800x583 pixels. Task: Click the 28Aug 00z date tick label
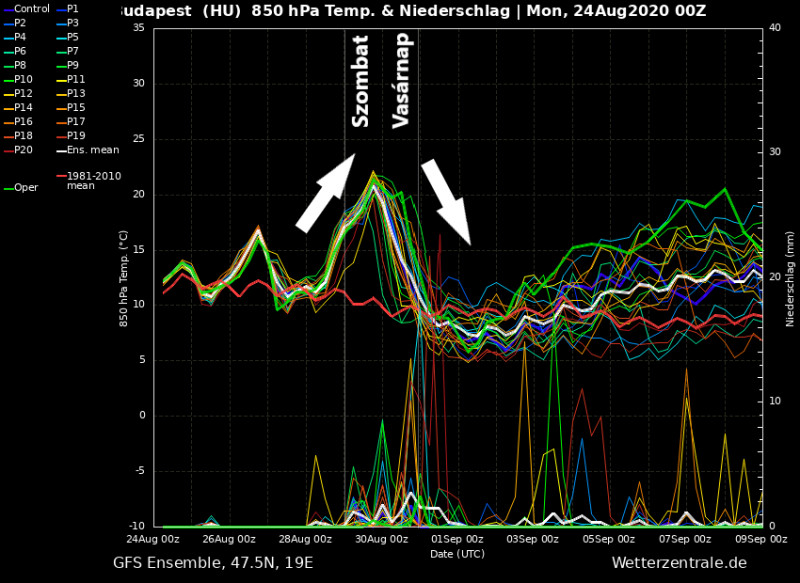tap(305, 539)
